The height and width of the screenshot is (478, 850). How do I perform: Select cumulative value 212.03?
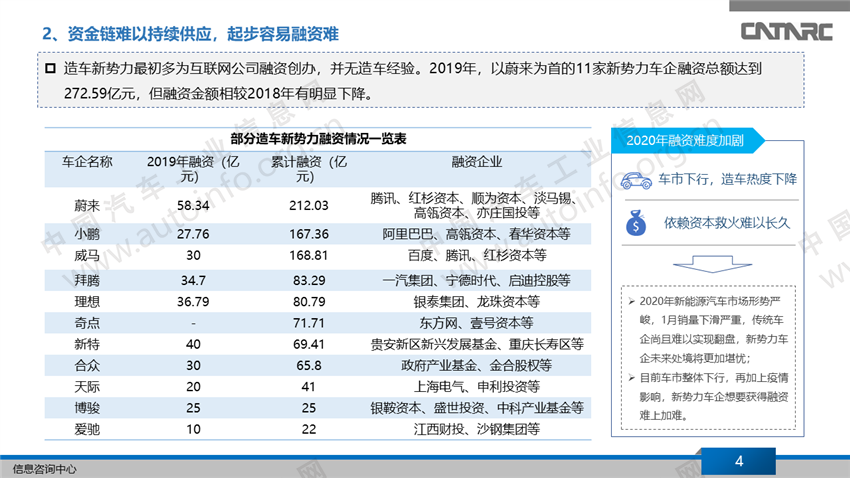click(x=308, y=205)
